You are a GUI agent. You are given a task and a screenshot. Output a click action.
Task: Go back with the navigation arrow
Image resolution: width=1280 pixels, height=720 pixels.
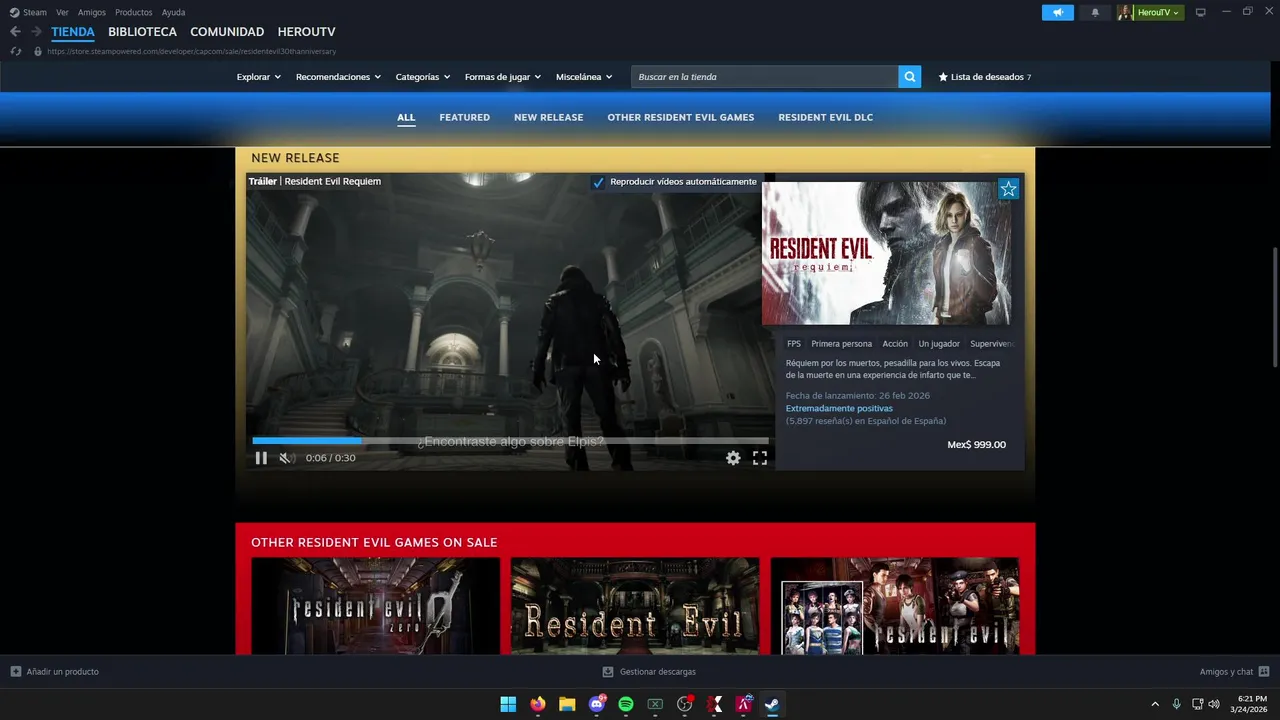coord(15,32)
